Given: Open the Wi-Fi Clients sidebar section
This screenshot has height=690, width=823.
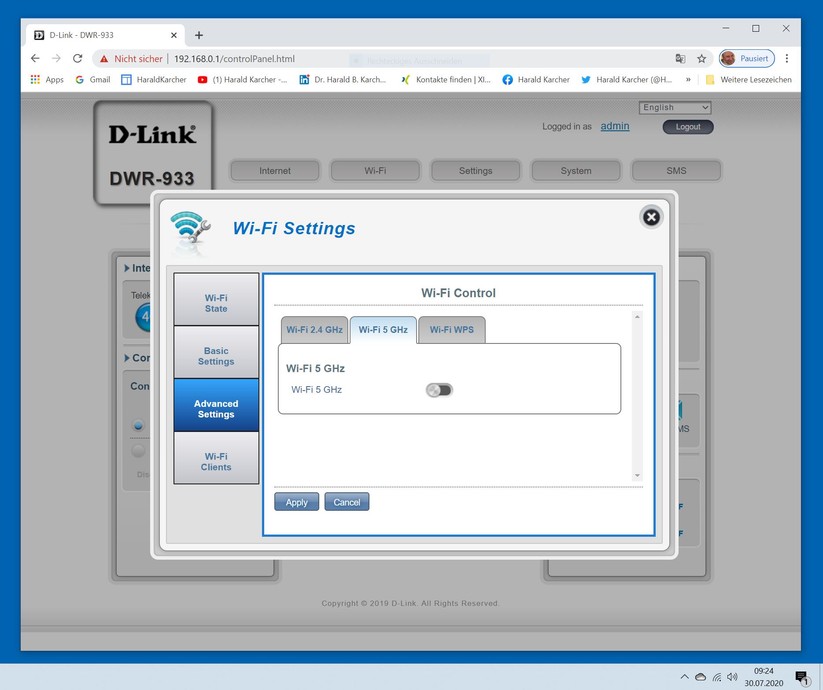Looking at the screenshot, I should coord(216,462).
